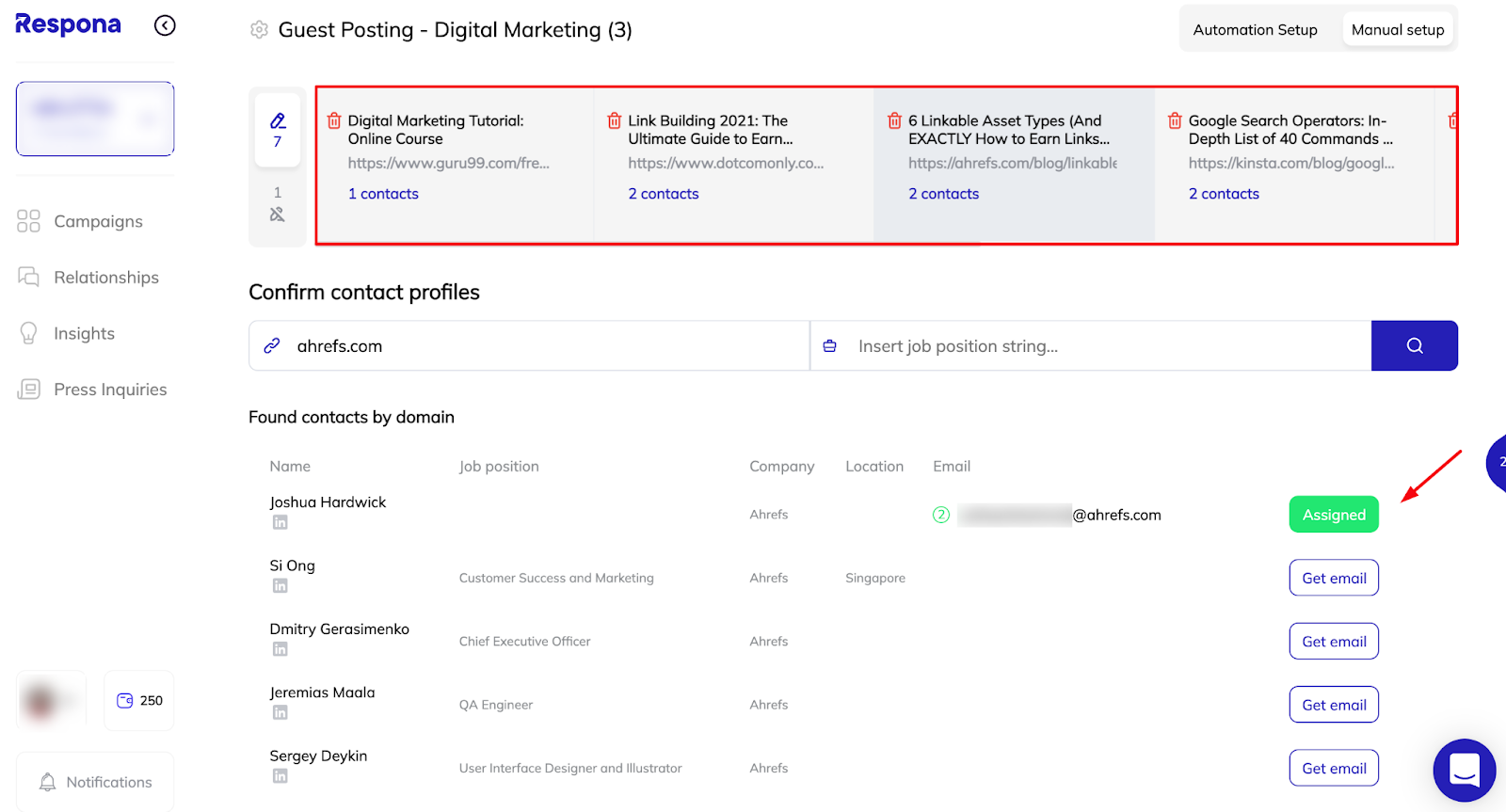Screen dimensions: 1506x812
Task: Click the Singapore location cell
Action: coord(875,578)
